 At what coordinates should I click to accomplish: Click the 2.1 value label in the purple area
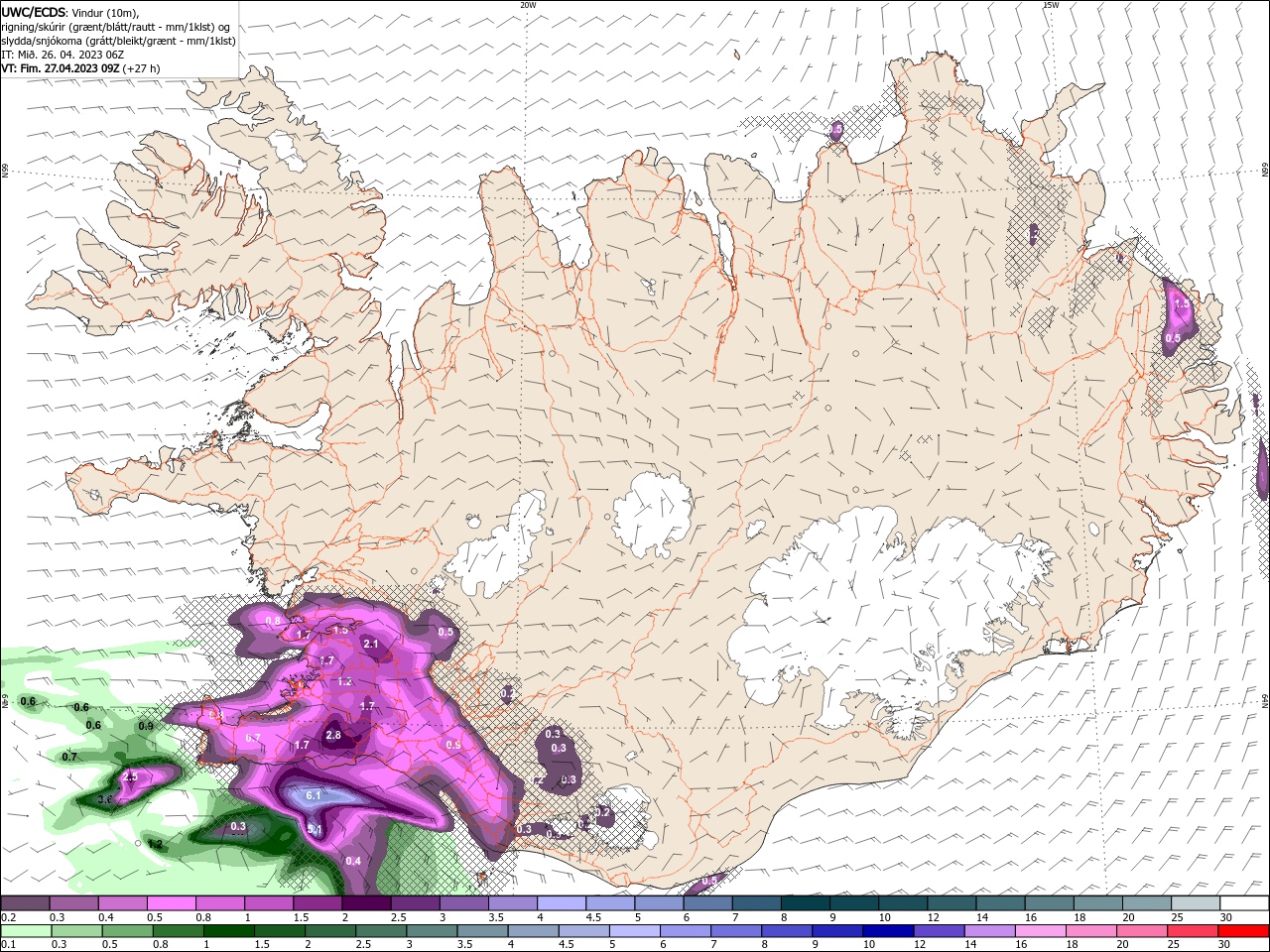371,644
